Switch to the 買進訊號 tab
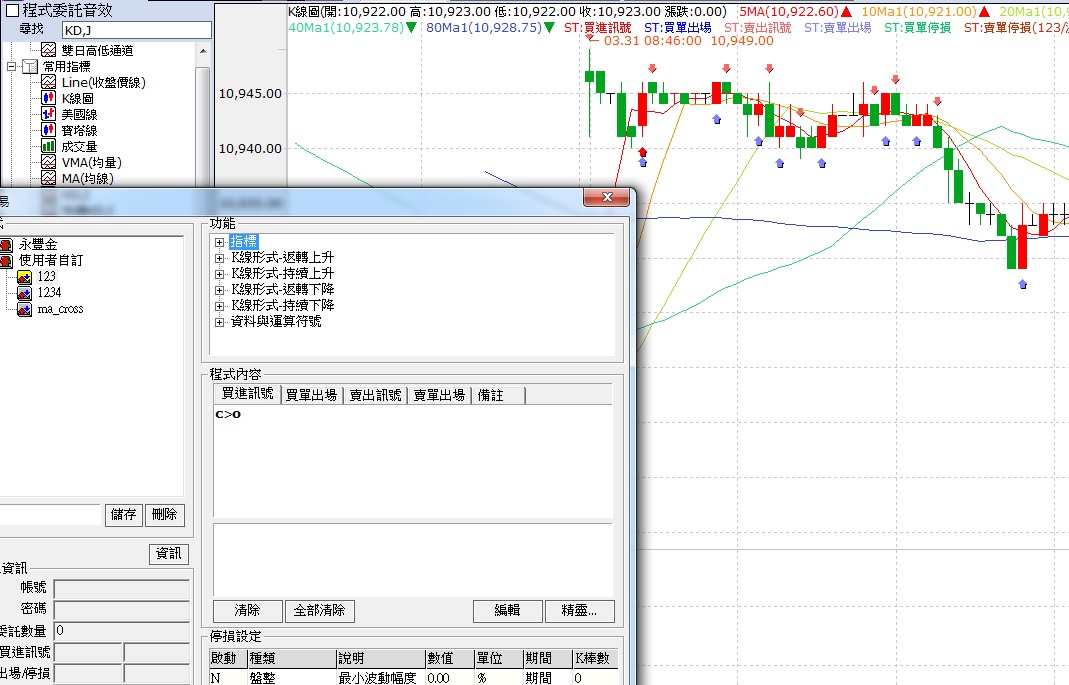The image size is (1069, 685). coord(247,393)
